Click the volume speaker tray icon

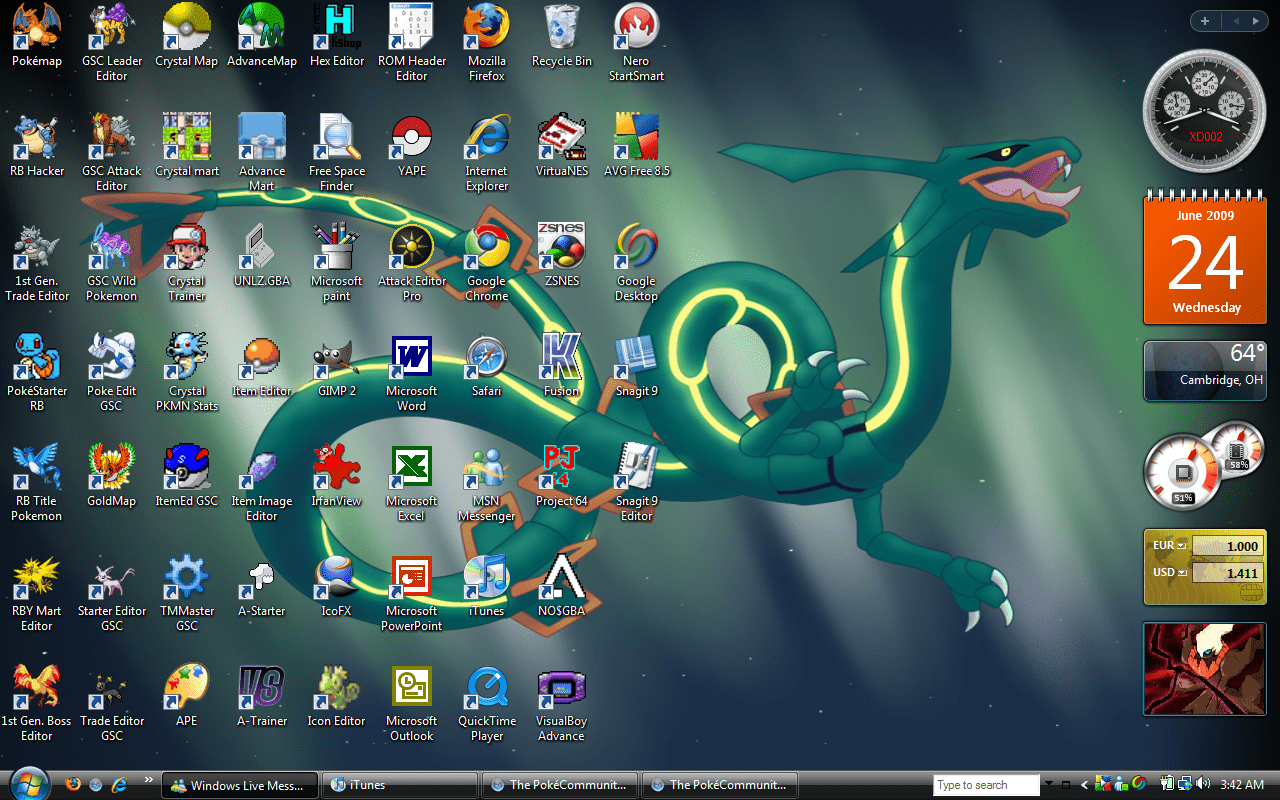point(1202,784)
